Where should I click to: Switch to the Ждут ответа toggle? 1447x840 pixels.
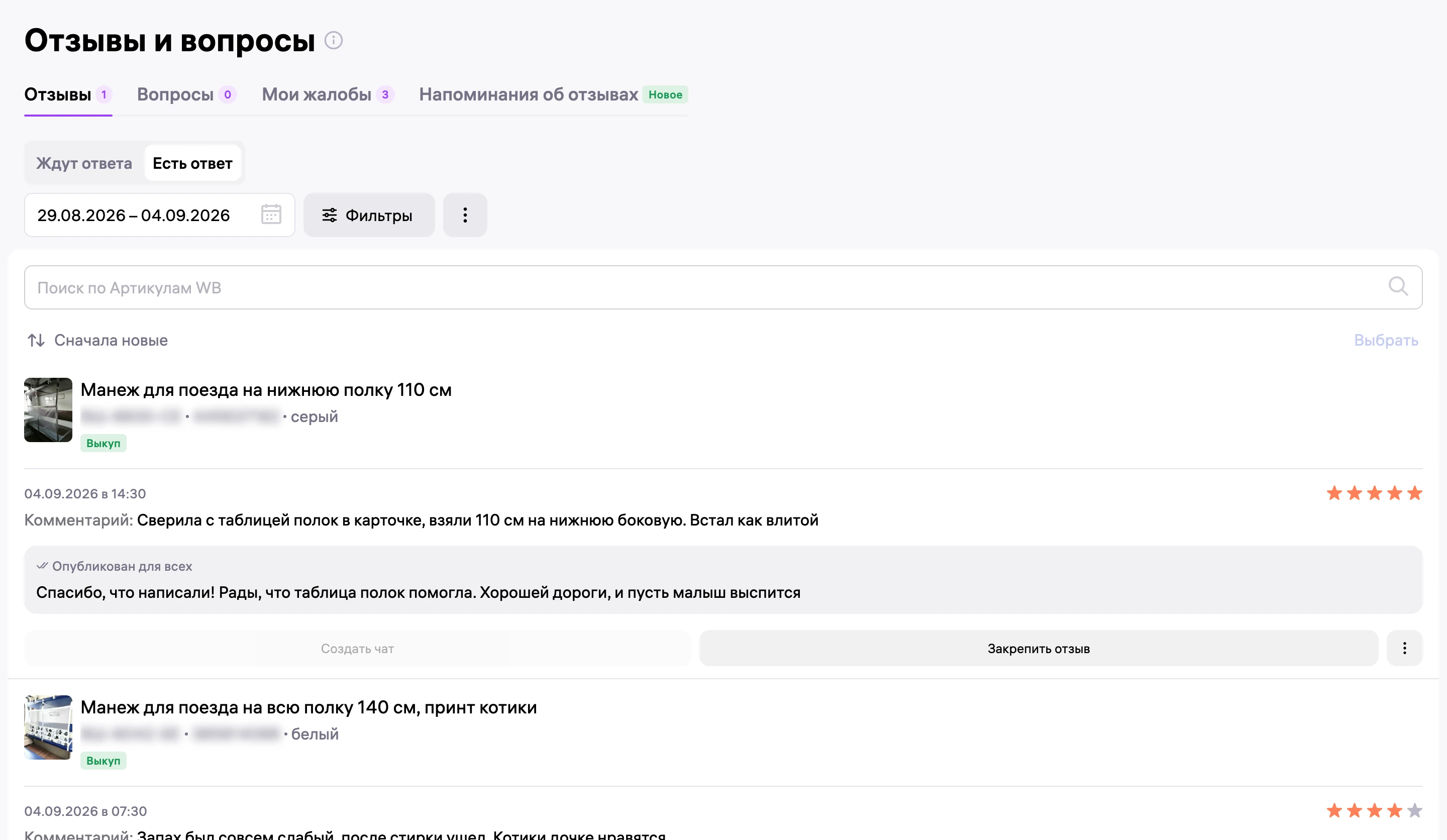[84, 163]
